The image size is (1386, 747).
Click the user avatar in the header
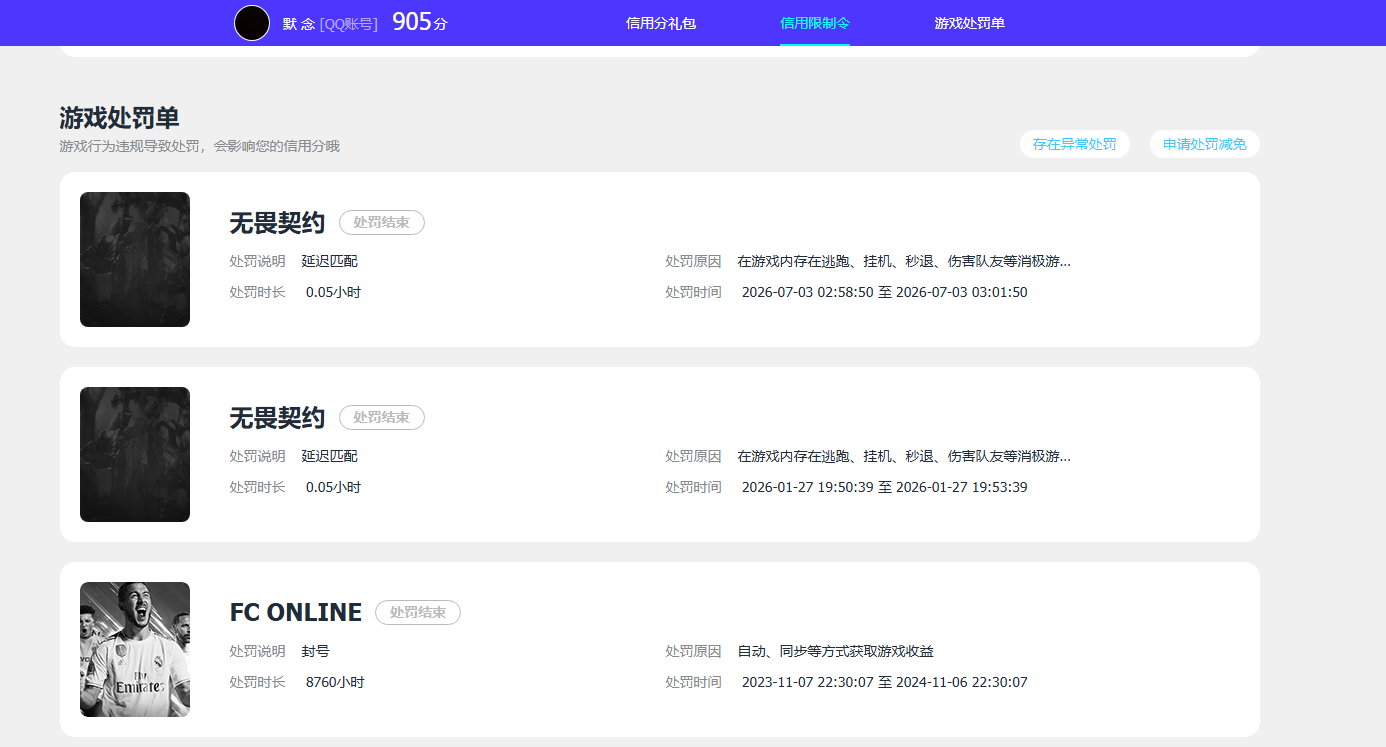point(252,23)
